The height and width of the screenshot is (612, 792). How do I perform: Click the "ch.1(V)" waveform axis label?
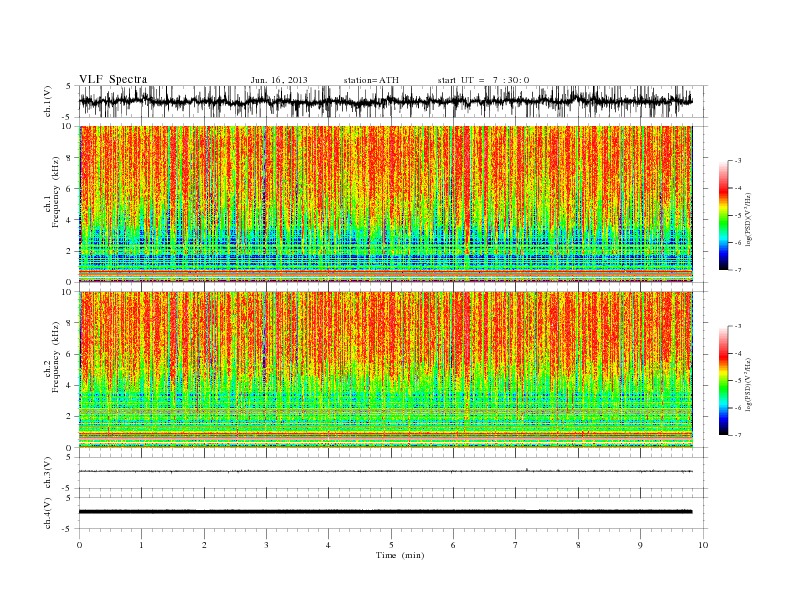pos(48,101)
